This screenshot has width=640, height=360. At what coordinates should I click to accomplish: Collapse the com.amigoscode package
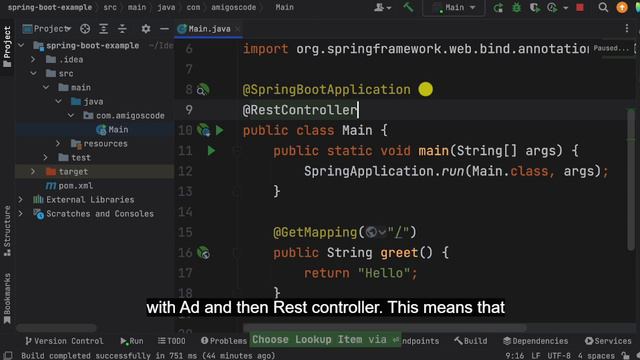[71, 116]
